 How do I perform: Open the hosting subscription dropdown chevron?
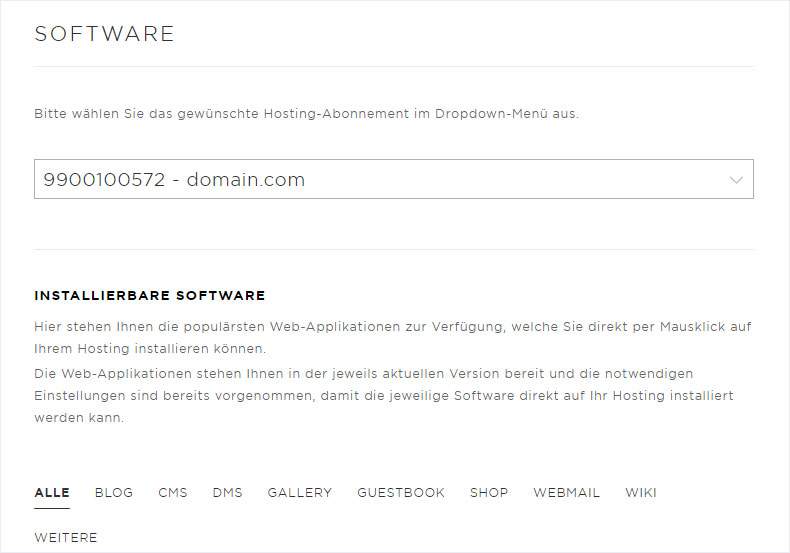[736, 180]
